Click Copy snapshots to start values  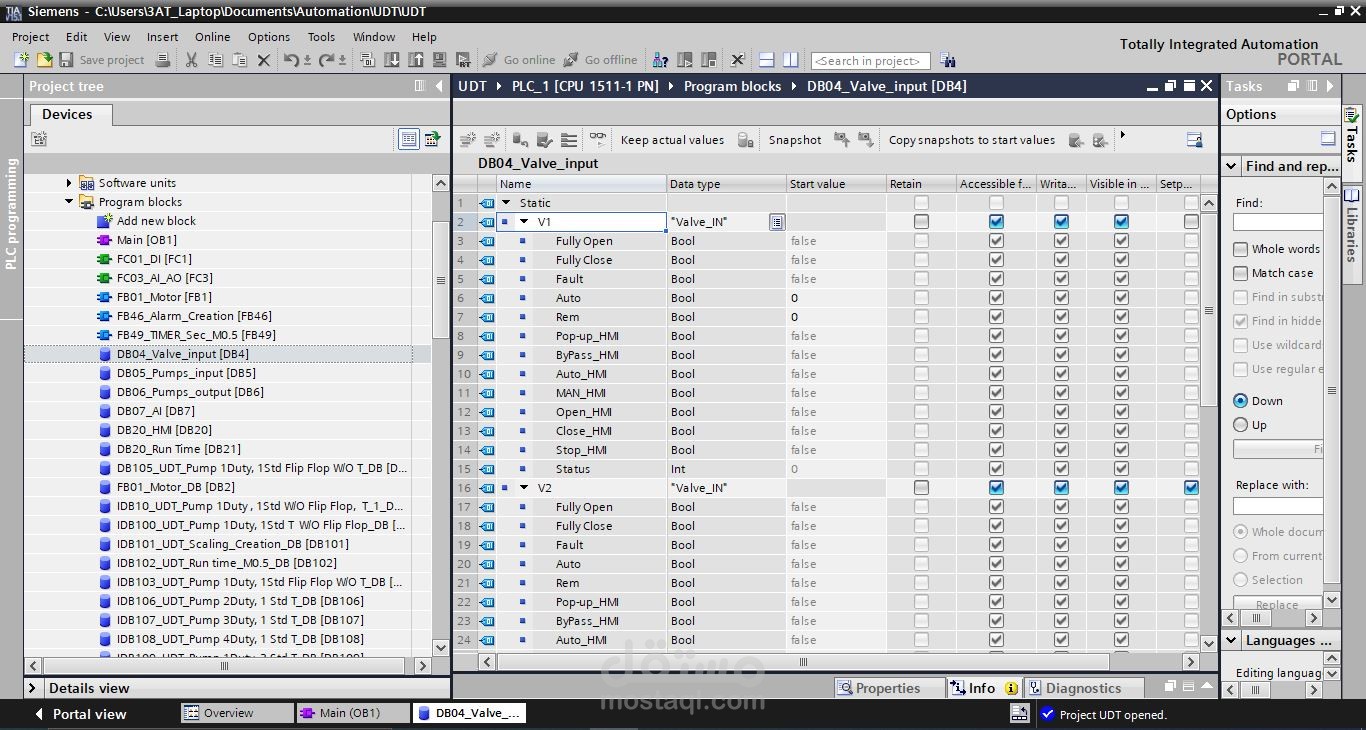(x=972, y=140)
